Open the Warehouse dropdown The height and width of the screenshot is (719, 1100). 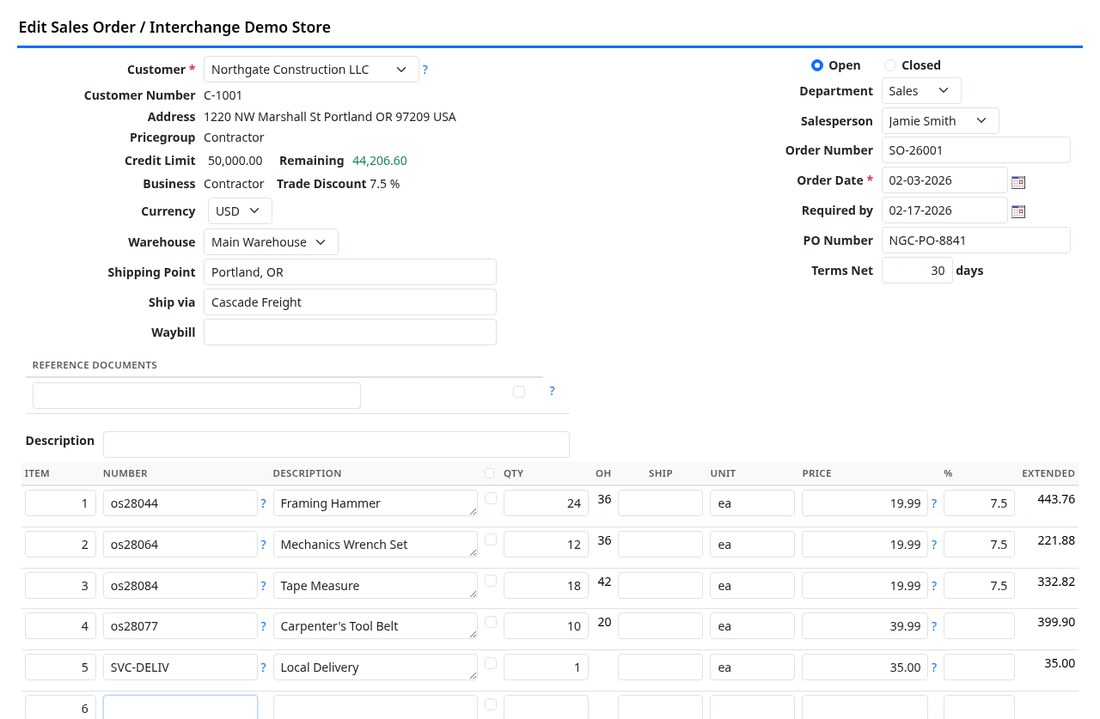271,242
